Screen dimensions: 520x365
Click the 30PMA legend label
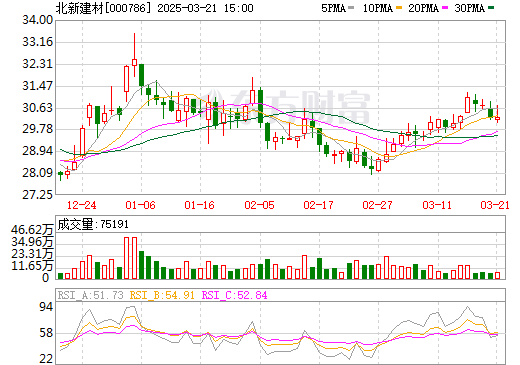point(469,8)
